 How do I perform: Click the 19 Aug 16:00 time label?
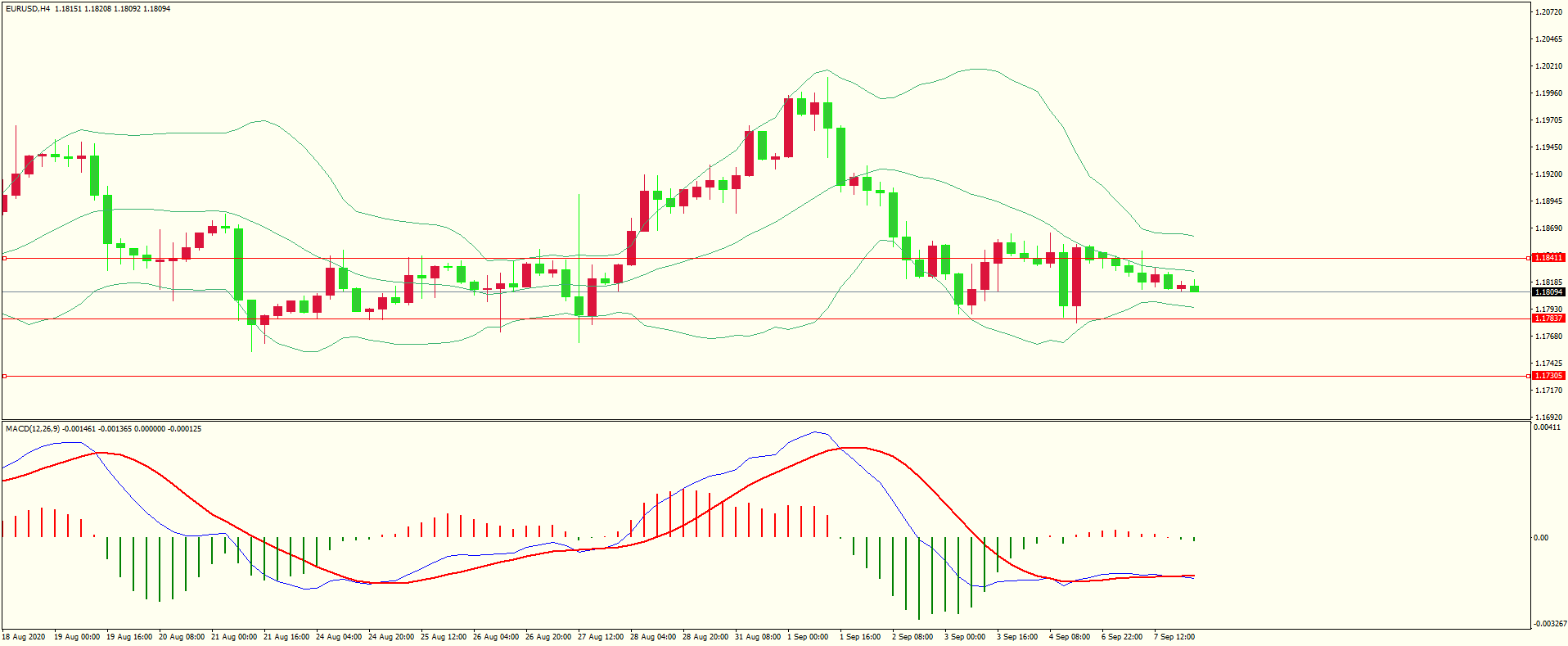pyautogui.click(x=129, y=637)
